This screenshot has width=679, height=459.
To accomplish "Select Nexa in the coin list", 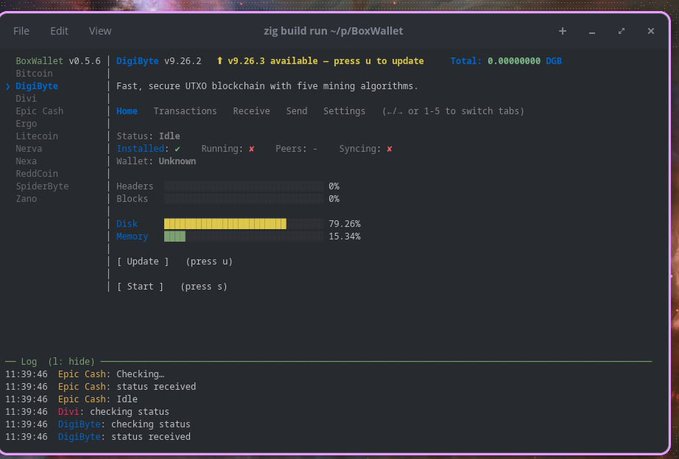I will 26,161.
